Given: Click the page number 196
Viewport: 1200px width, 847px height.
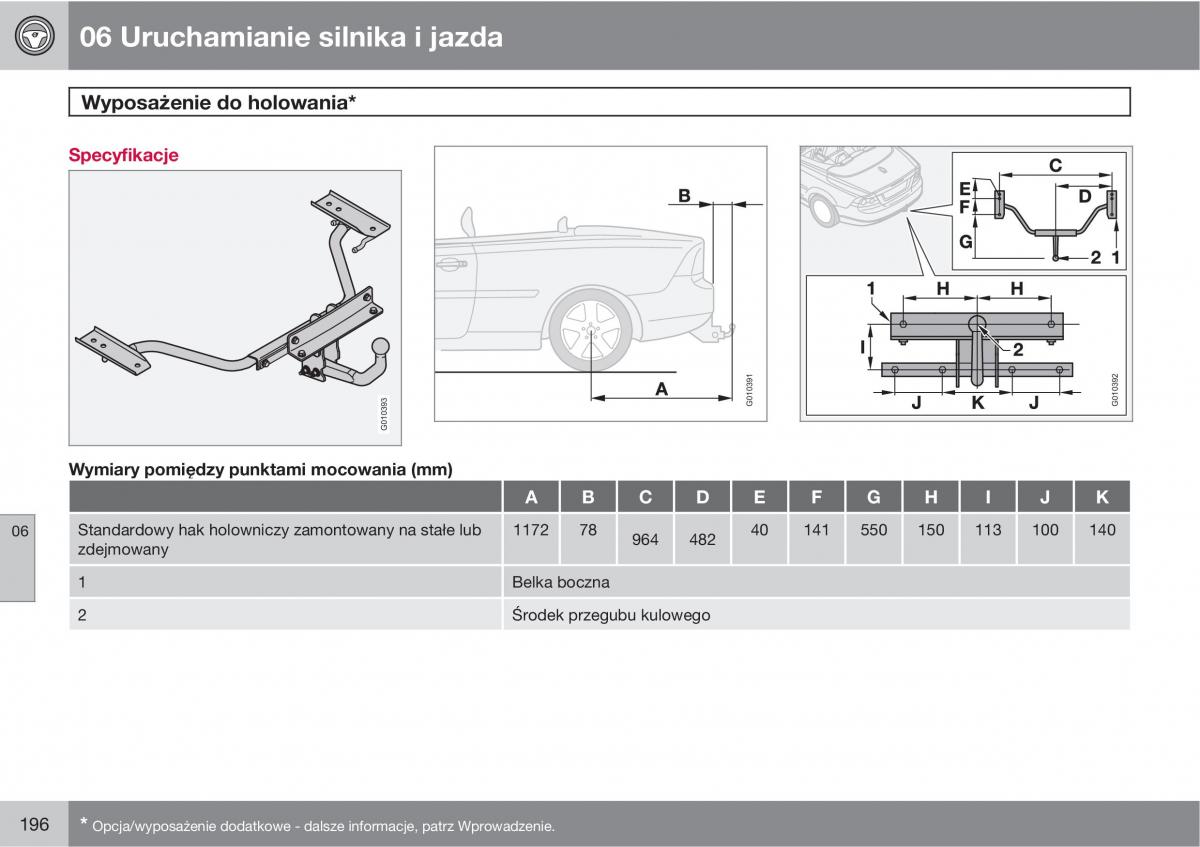Looking at the screenshot, I should tap(34, 824).
